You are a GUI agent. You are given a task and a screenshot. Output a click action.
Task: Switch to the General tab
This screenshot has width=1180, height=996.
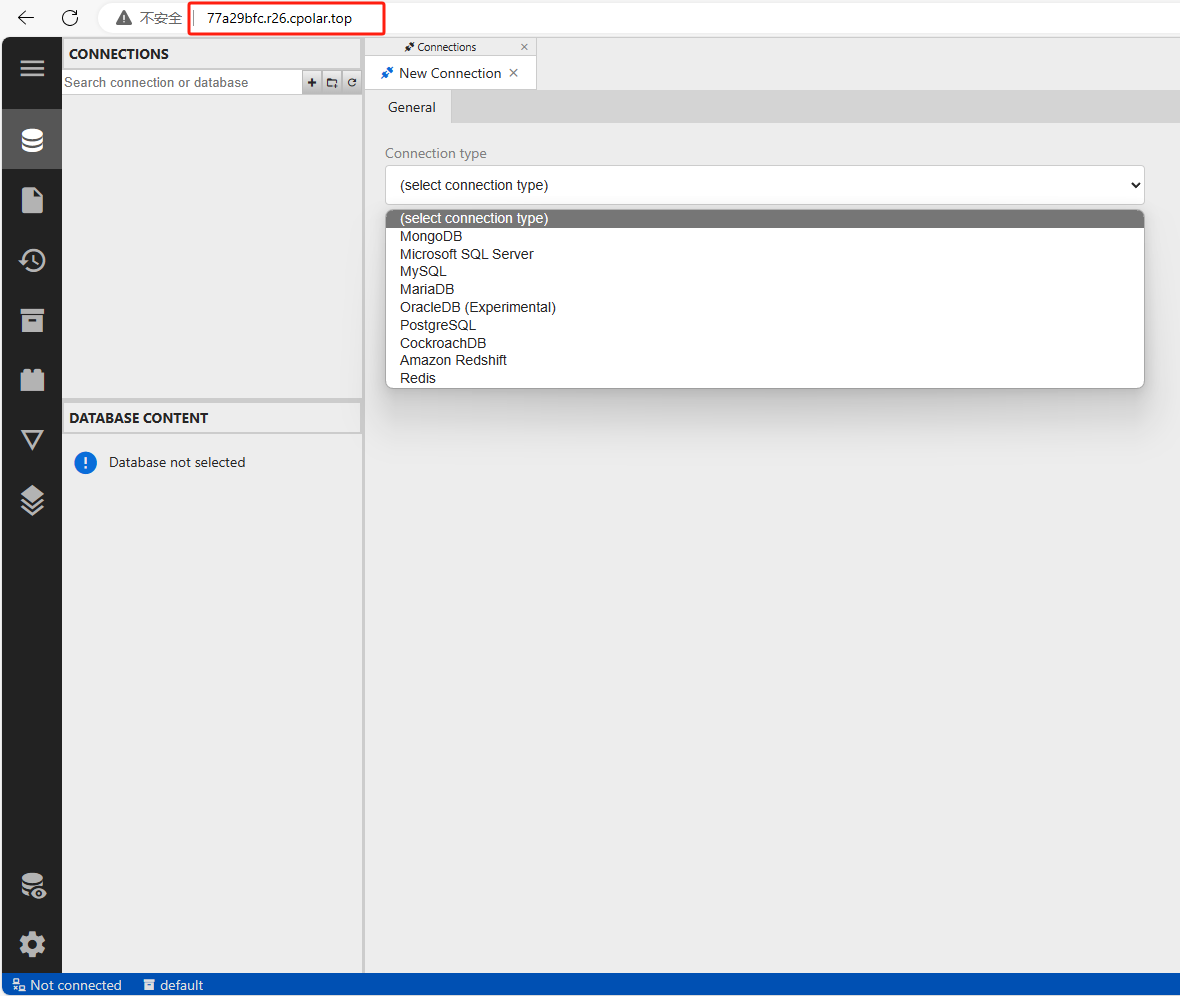click(x=411, y=107)
